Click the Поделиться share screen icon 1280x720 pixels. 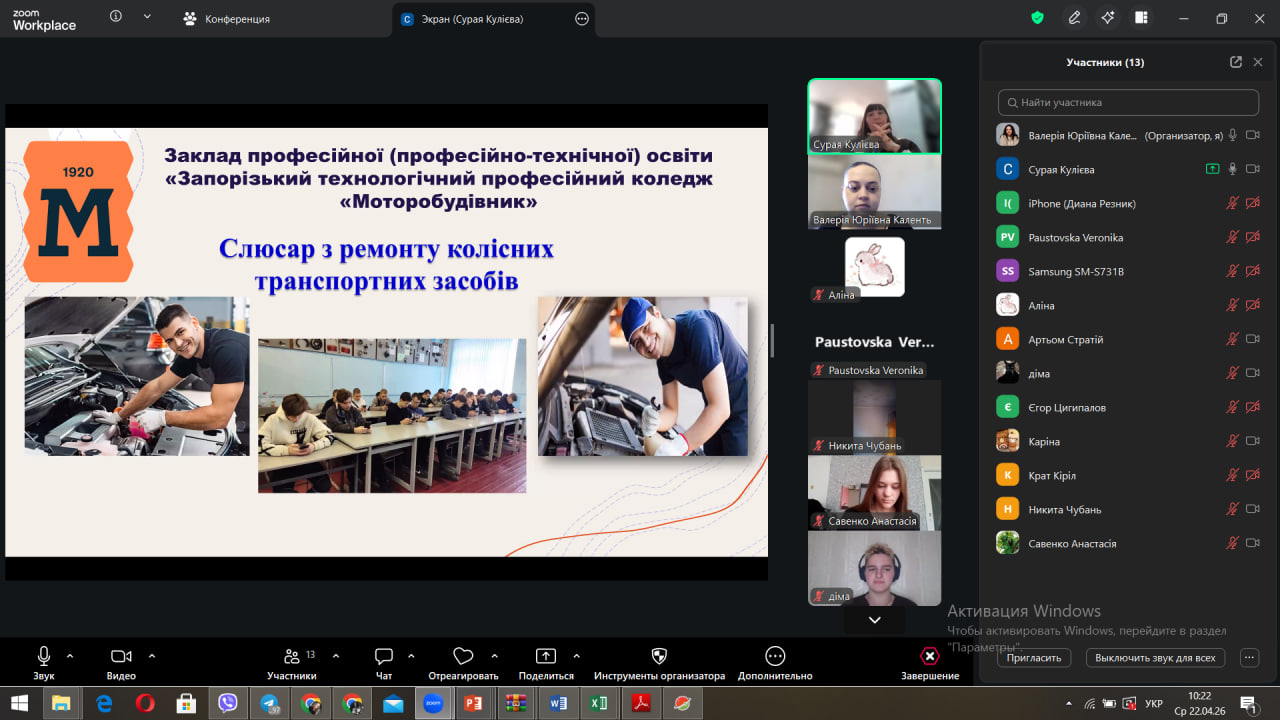pyautogui.click(x=546, y=657)
